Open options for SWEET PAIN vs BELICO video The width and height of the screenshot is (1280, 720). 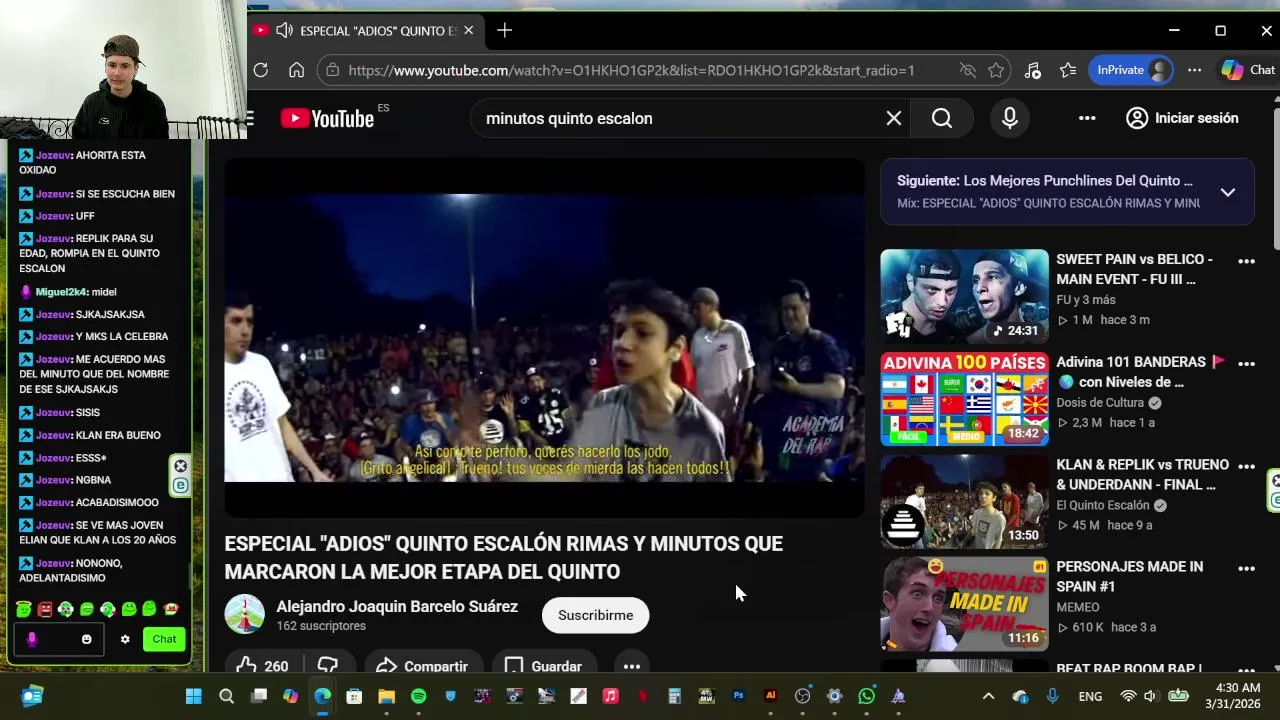click(1246, 261)
